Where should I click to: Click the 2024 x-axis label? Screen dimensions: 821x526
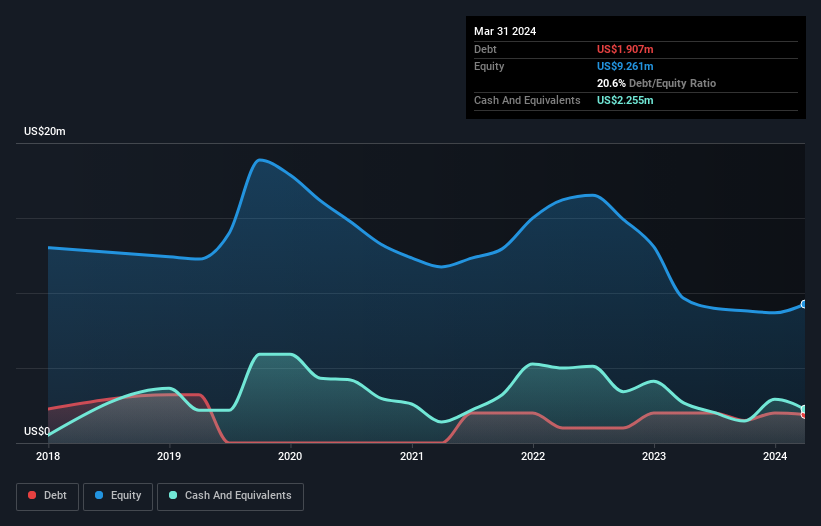tap(775, 456)
